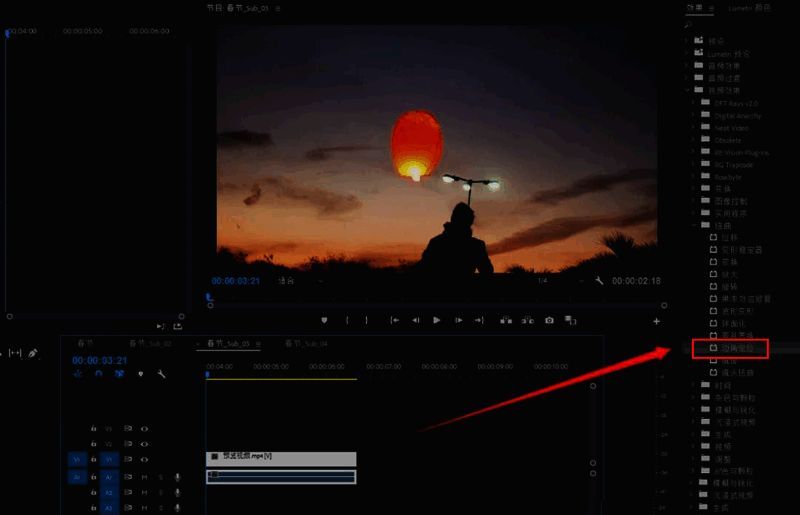Toggle lock on the V3 track
Image resolution: width=800 pixels, height=515 pixels.
click(93, 428)
